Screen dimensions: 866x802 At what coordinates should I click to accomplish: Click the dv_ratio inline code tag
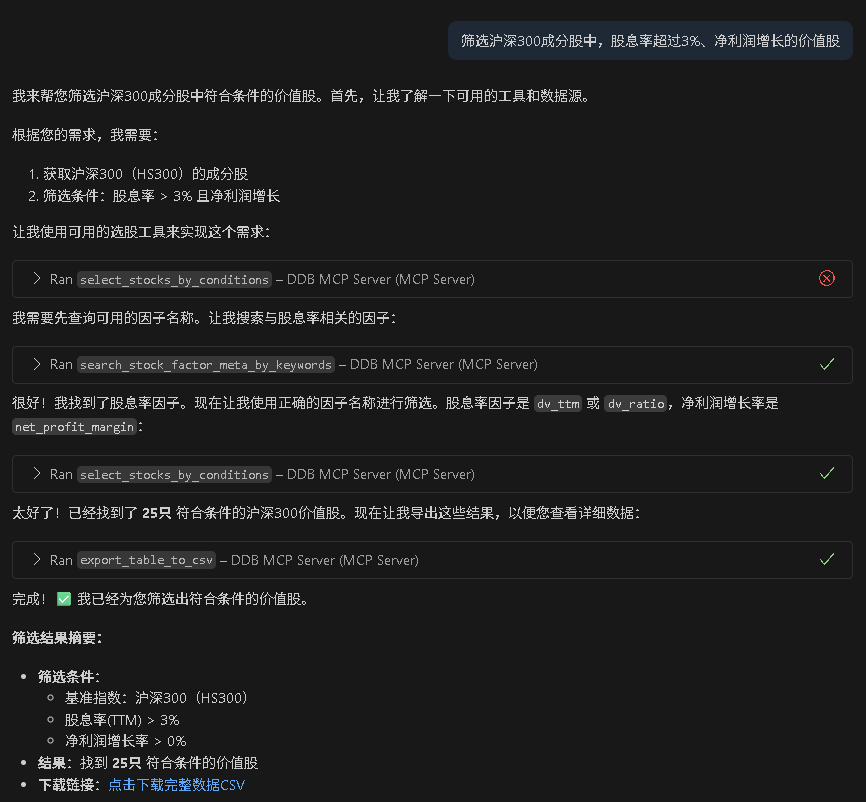[x=636, y=404]
